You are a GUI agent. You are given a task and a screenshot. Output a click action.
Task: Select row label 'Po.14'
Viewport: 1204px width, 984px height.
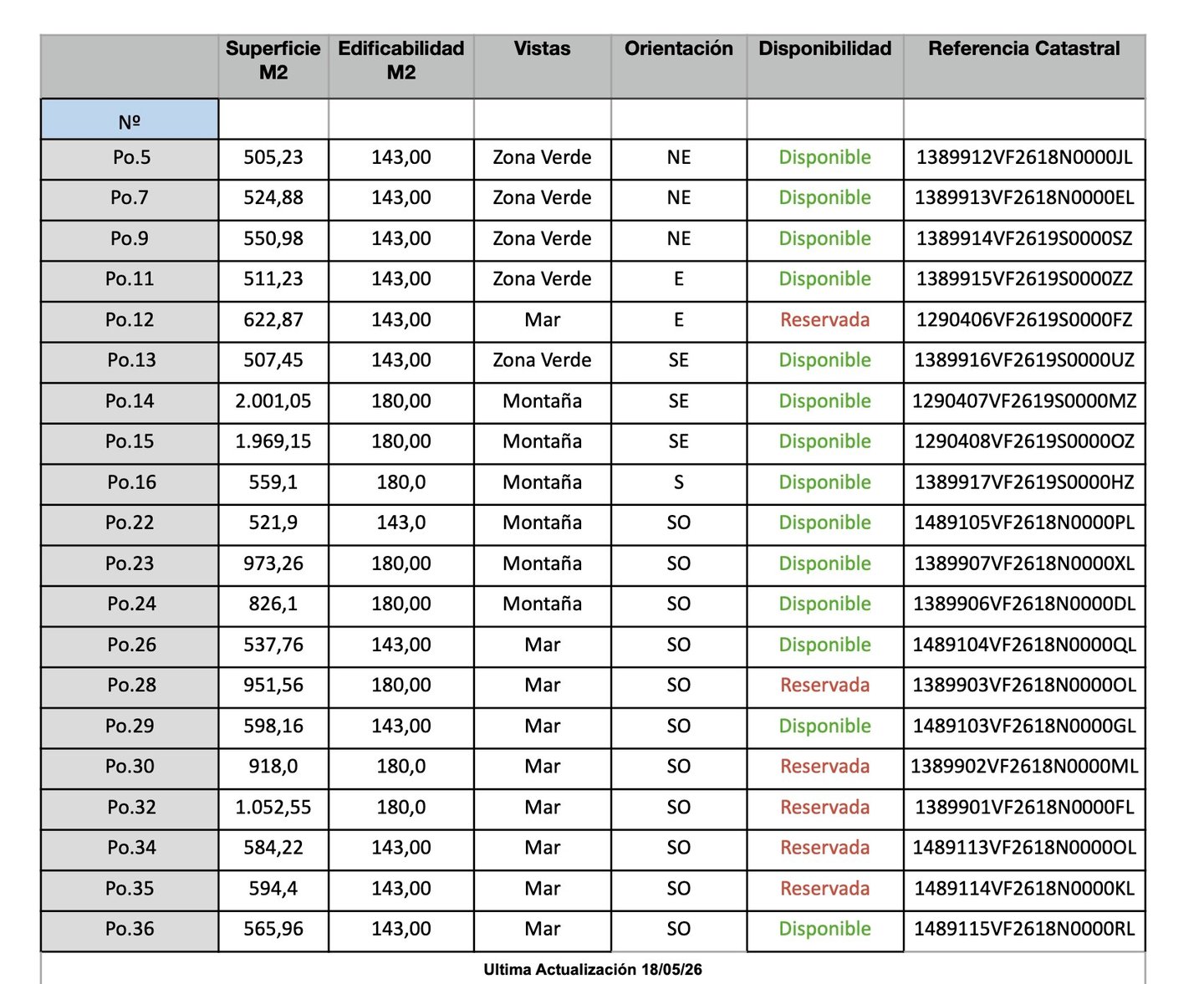130,400
